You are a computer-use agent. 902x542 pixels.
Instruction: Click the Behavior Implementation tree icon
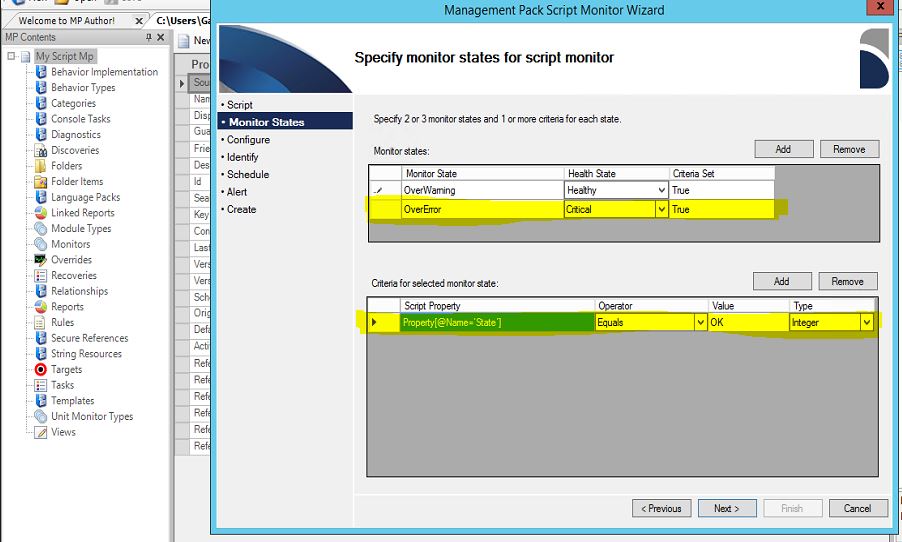coord(41,72)
